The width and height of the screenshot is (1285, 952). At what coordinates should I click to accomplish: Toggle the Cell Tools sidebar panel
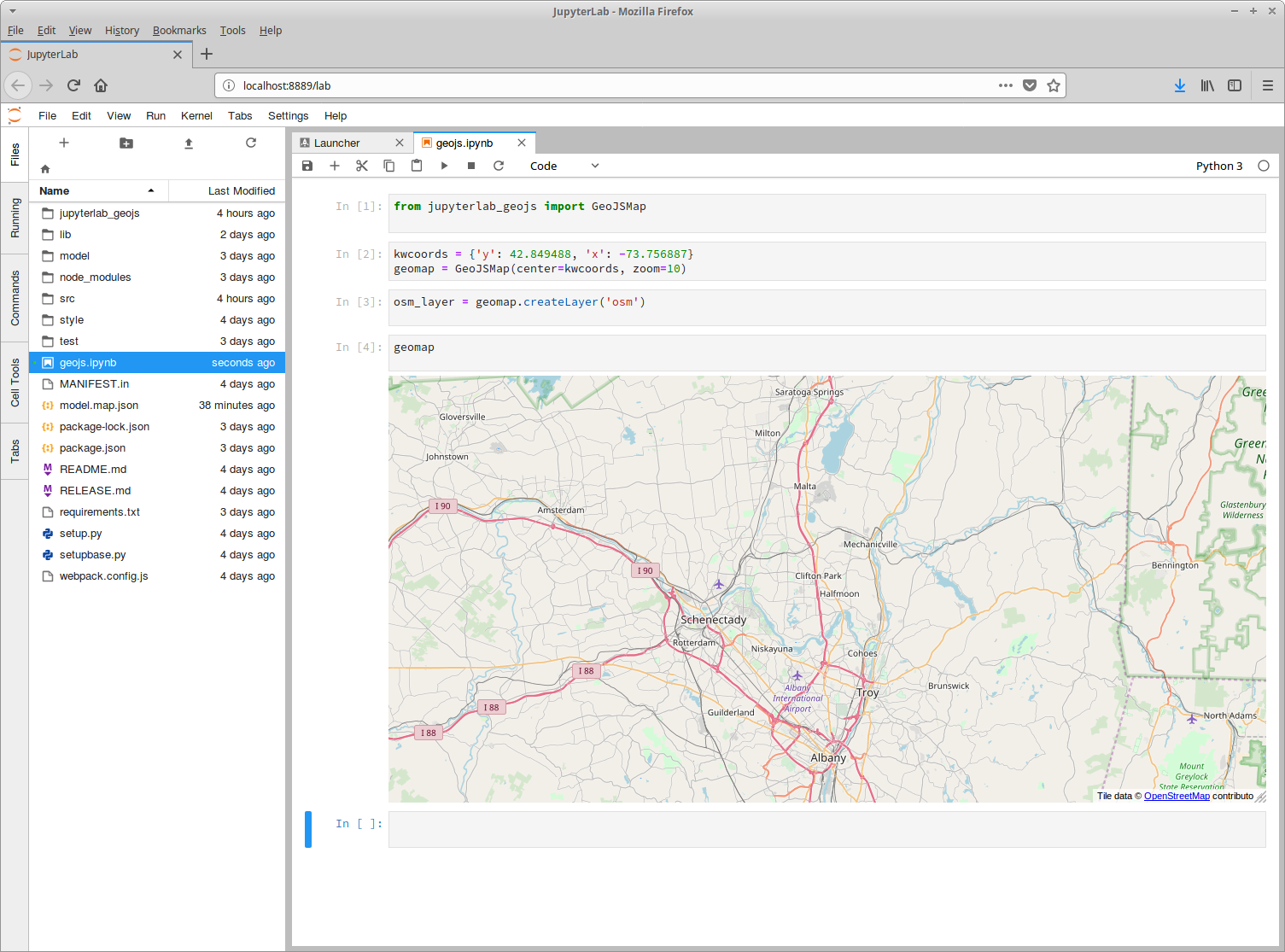[x=15, y=382]
